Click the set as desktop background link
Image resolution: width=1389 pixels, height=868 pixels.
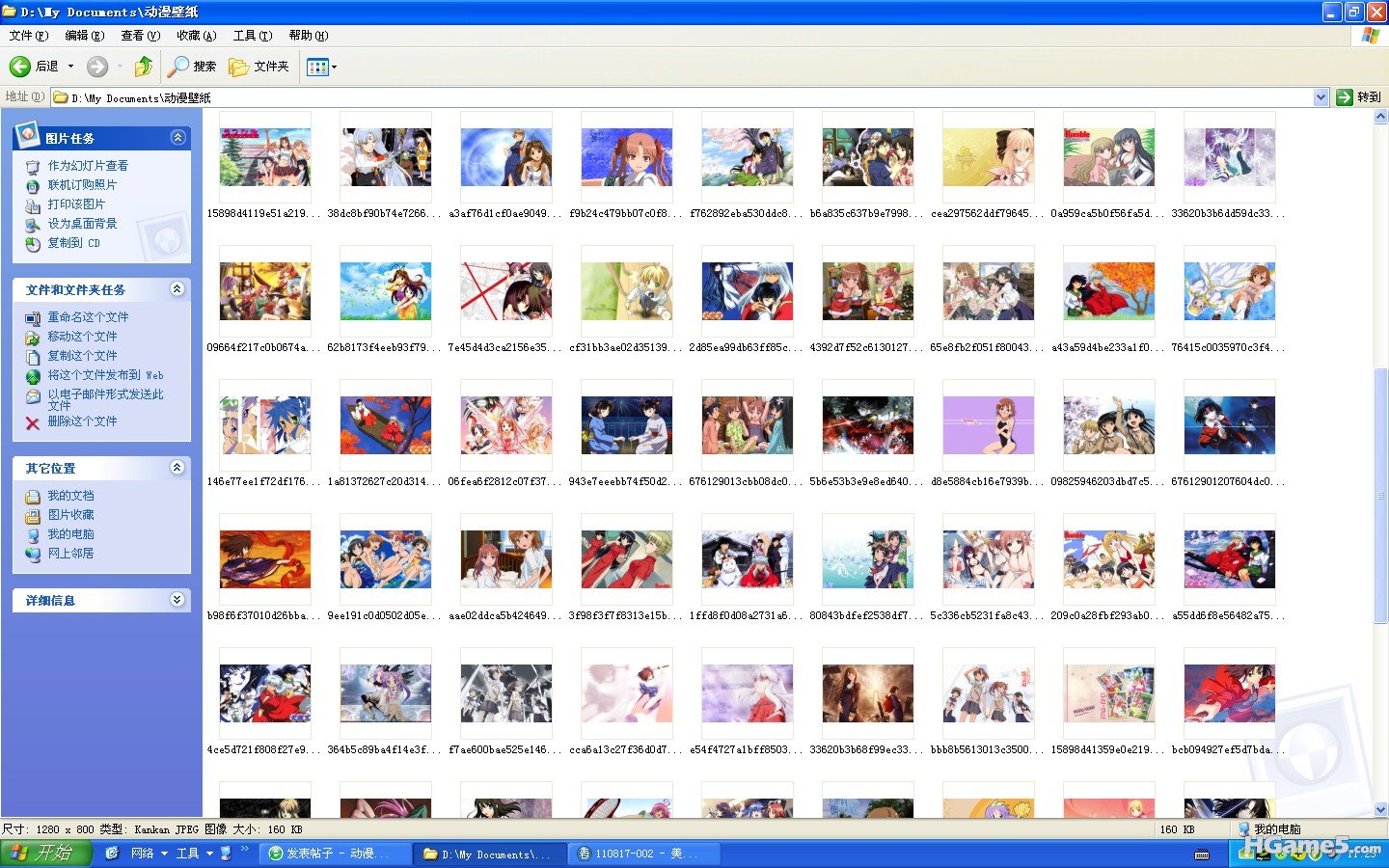83,224
